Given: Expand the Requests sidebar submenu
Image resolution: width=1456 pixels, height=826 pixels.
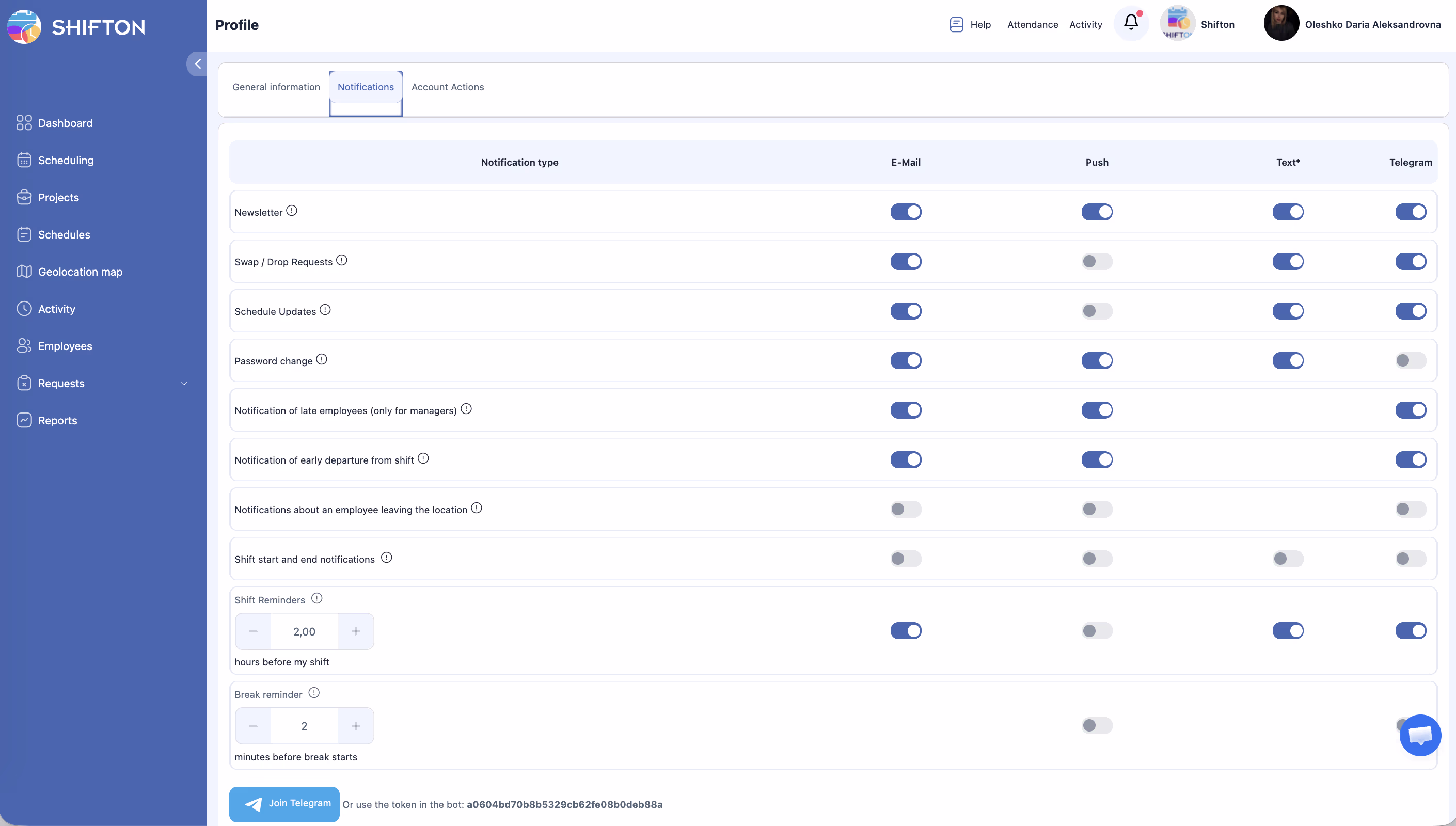Looking at the screenshot, I should pyautogui.click(x=184, y=384).
